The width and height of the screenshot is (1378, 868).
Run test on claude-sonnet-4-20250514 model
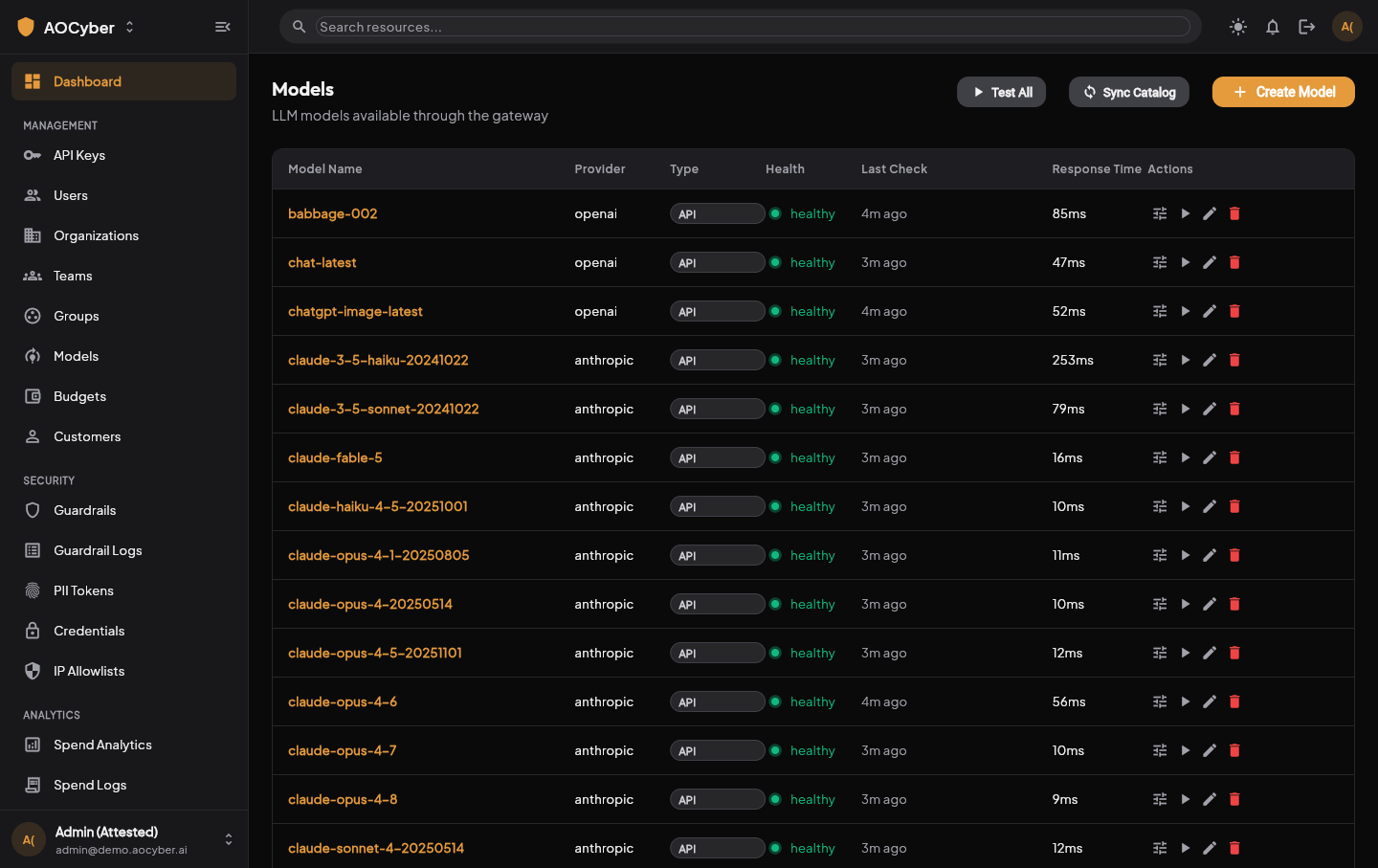point(1185,848)
